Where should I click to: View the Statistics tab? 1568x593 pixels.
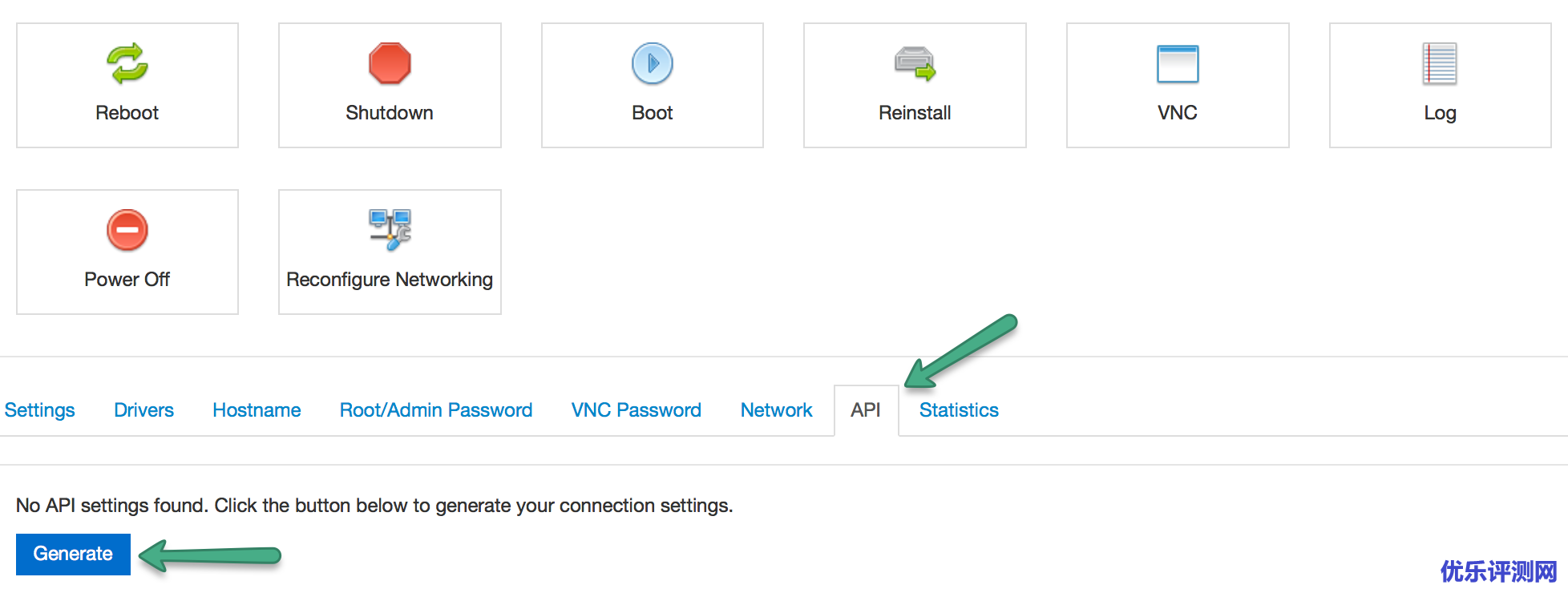[959, 410]
